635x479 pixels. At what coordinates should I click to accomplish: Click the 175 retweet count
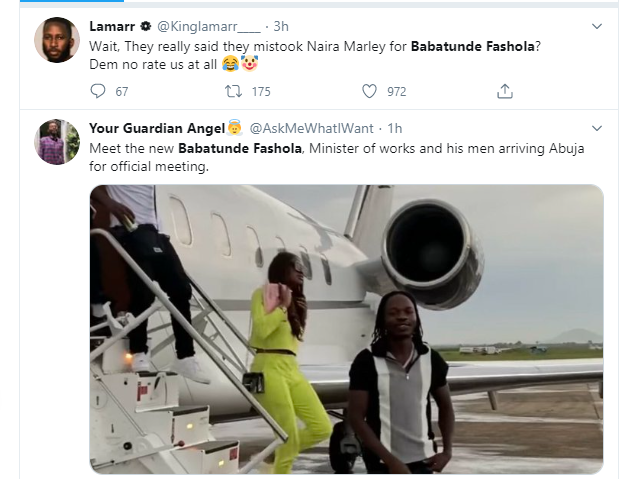tap(261, 92)
